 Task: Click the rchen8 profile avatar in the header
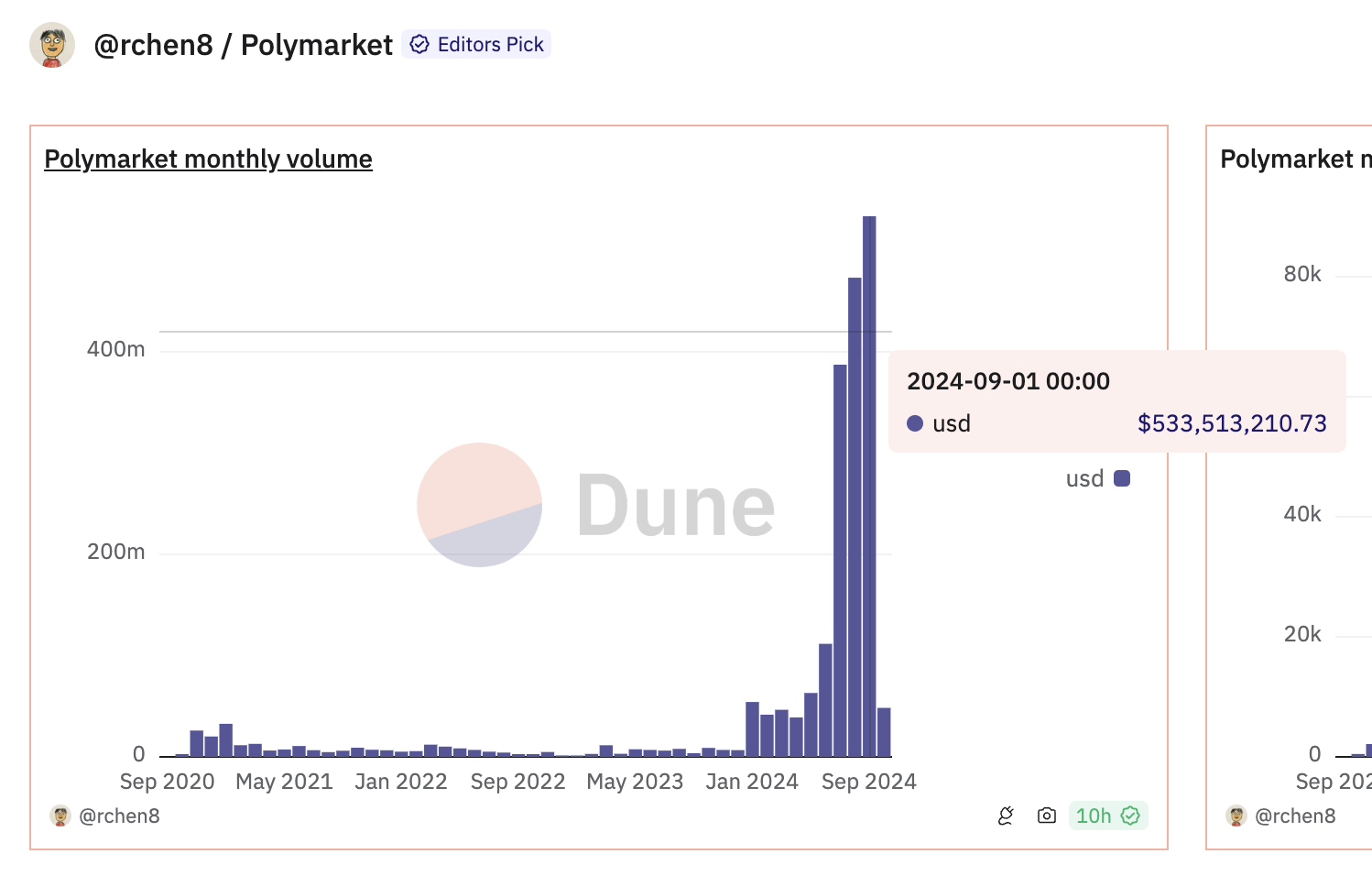click(x=52, y=45)
